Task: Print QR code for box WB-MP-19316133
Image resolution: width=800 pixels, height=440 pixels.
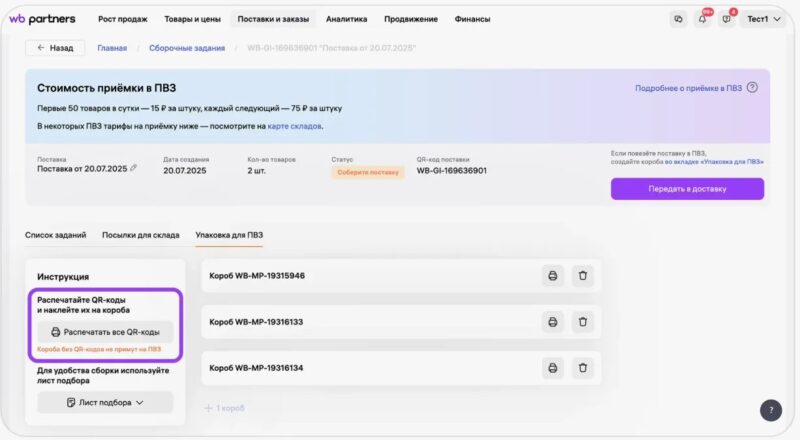Action: pyautogui.click(x=553, y=322)
